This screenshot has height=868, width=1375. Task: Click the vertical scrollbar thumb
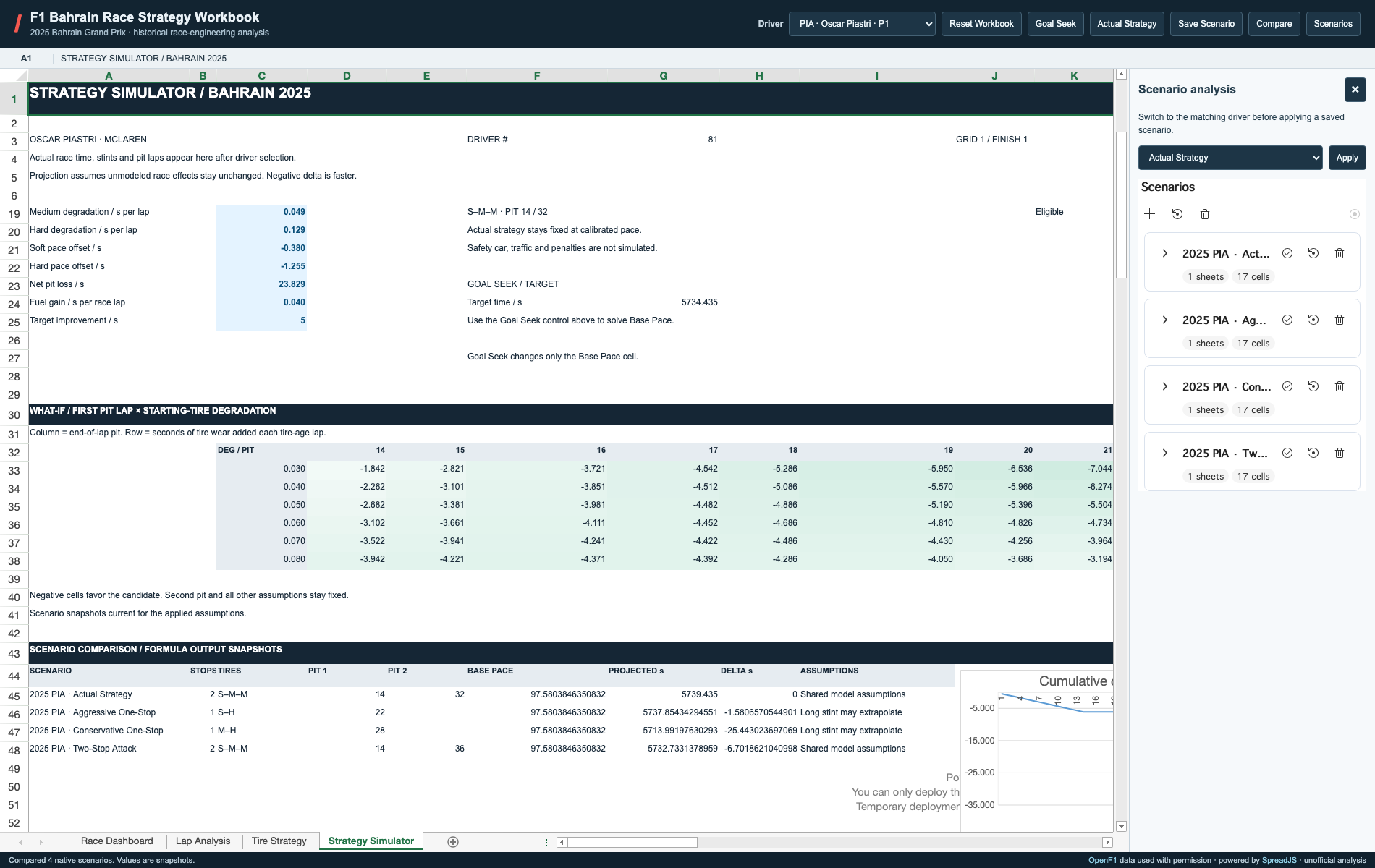coord(1121,205)
